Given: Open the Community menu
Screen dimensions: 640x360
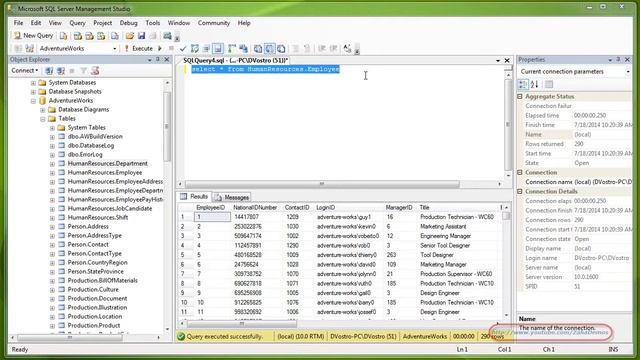Looking at the screenshot, I should click(x=214, y=23).
